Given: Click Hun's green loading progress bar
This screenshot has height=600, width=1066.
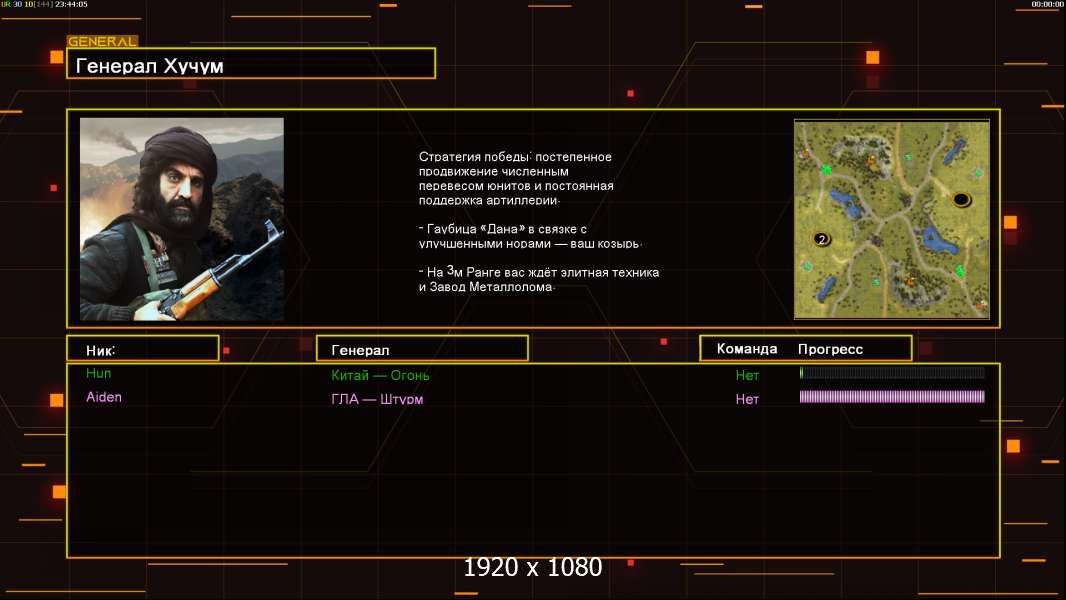Looking at the screenshot, I should pos(892,372).
